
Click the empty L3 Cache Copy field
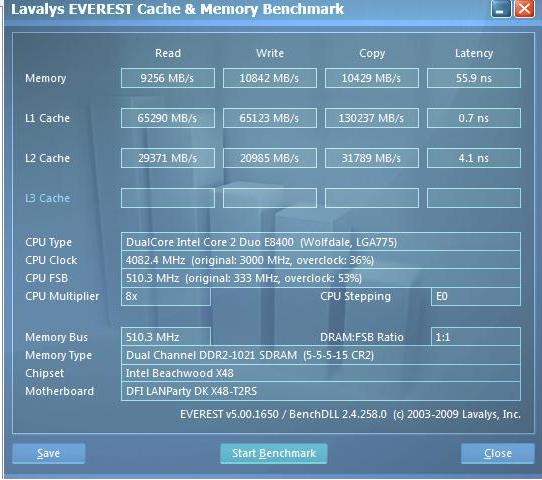[372, 198]
